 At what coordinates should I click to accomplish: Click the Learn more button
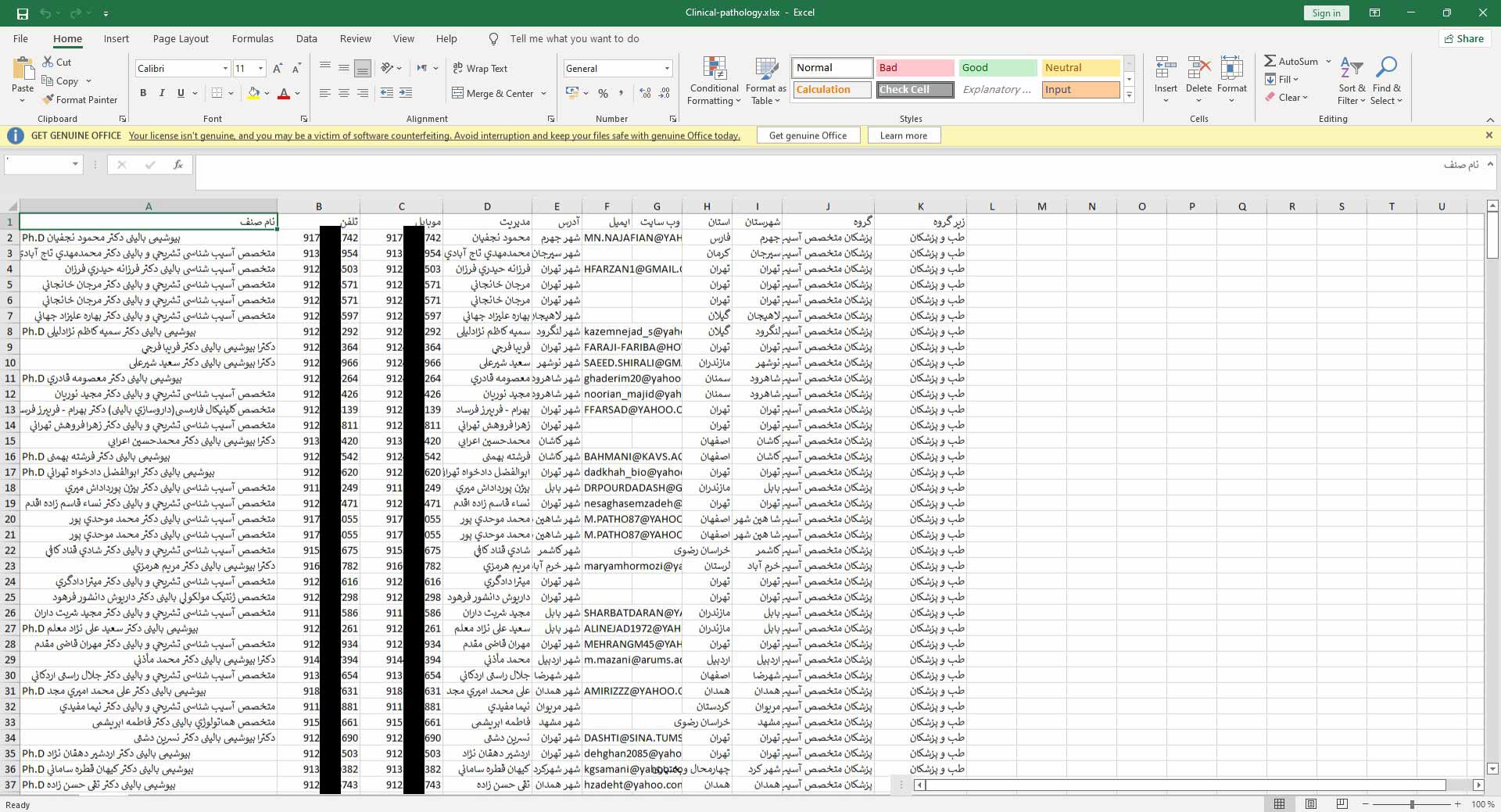pyautogui.click(x=903, y=135)
